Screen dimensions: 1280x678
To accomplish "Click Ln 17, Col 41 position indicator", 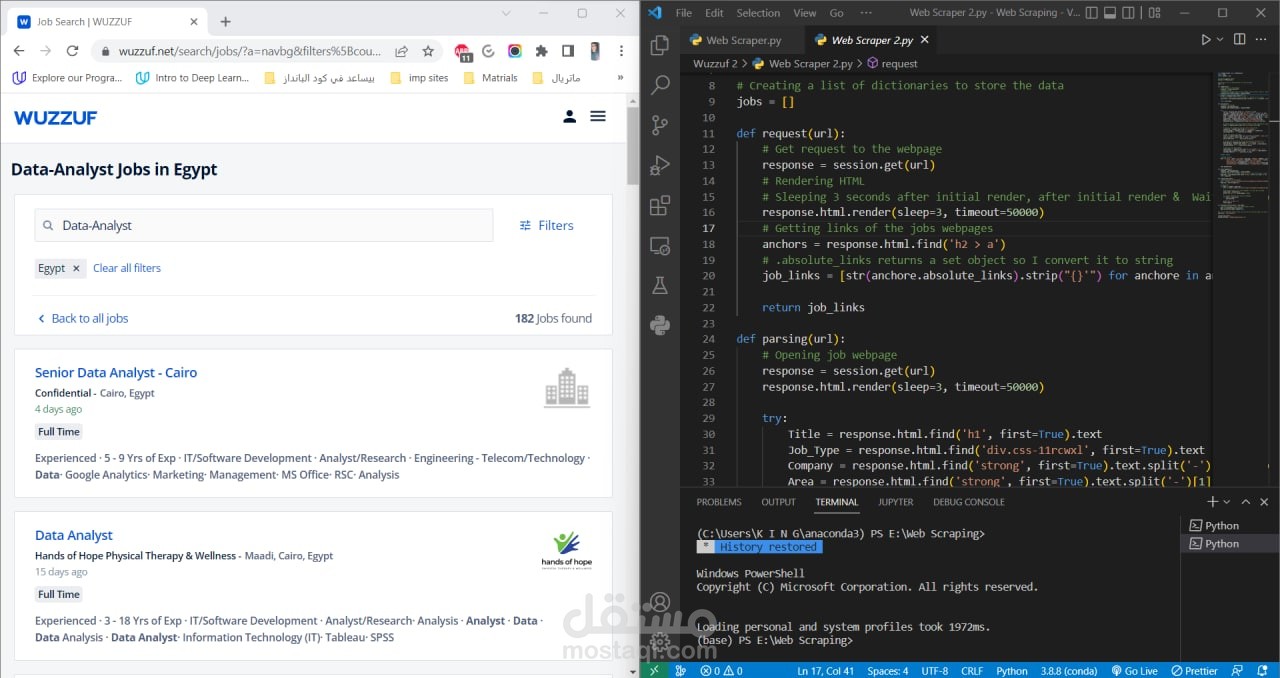I will tap(825, 671).
